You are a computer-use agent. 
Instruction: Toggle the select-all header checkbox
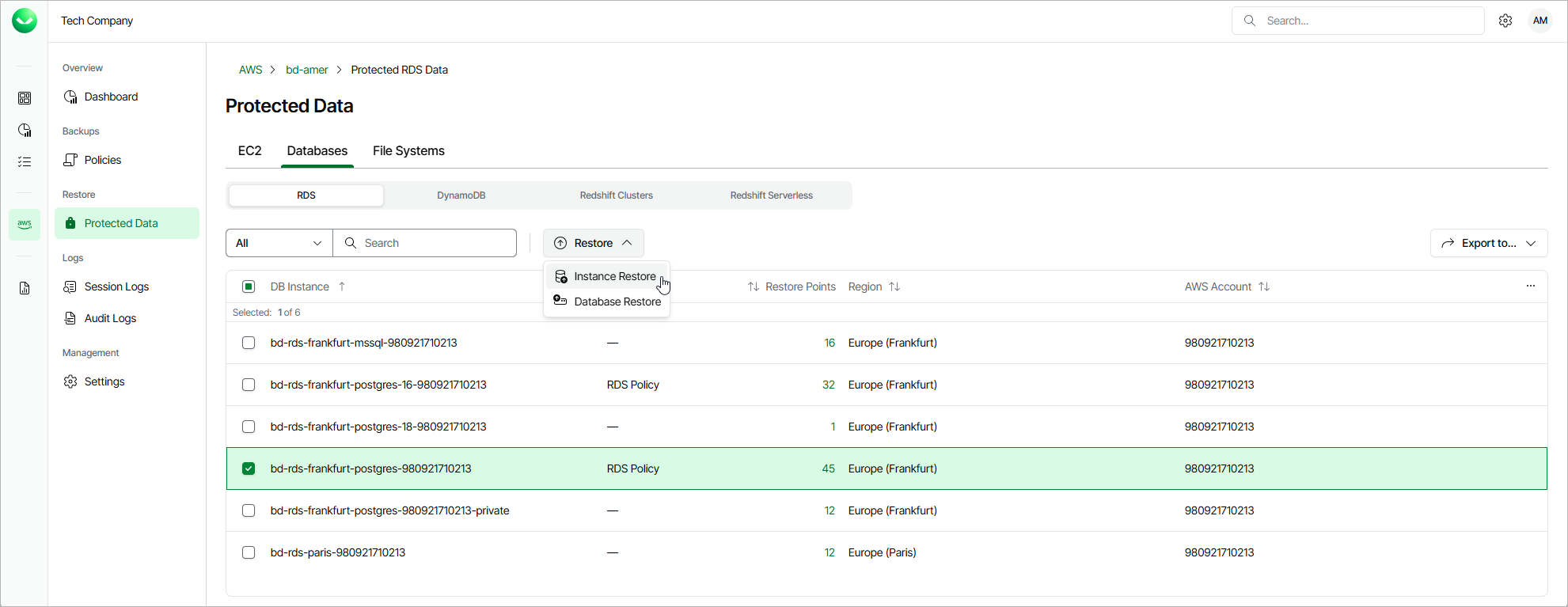pos(249,286)
